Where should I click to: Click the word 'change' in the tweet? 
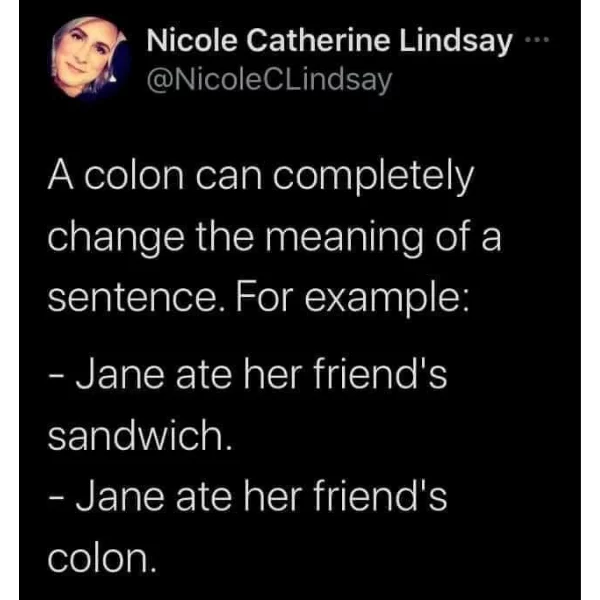click(116, 239)
